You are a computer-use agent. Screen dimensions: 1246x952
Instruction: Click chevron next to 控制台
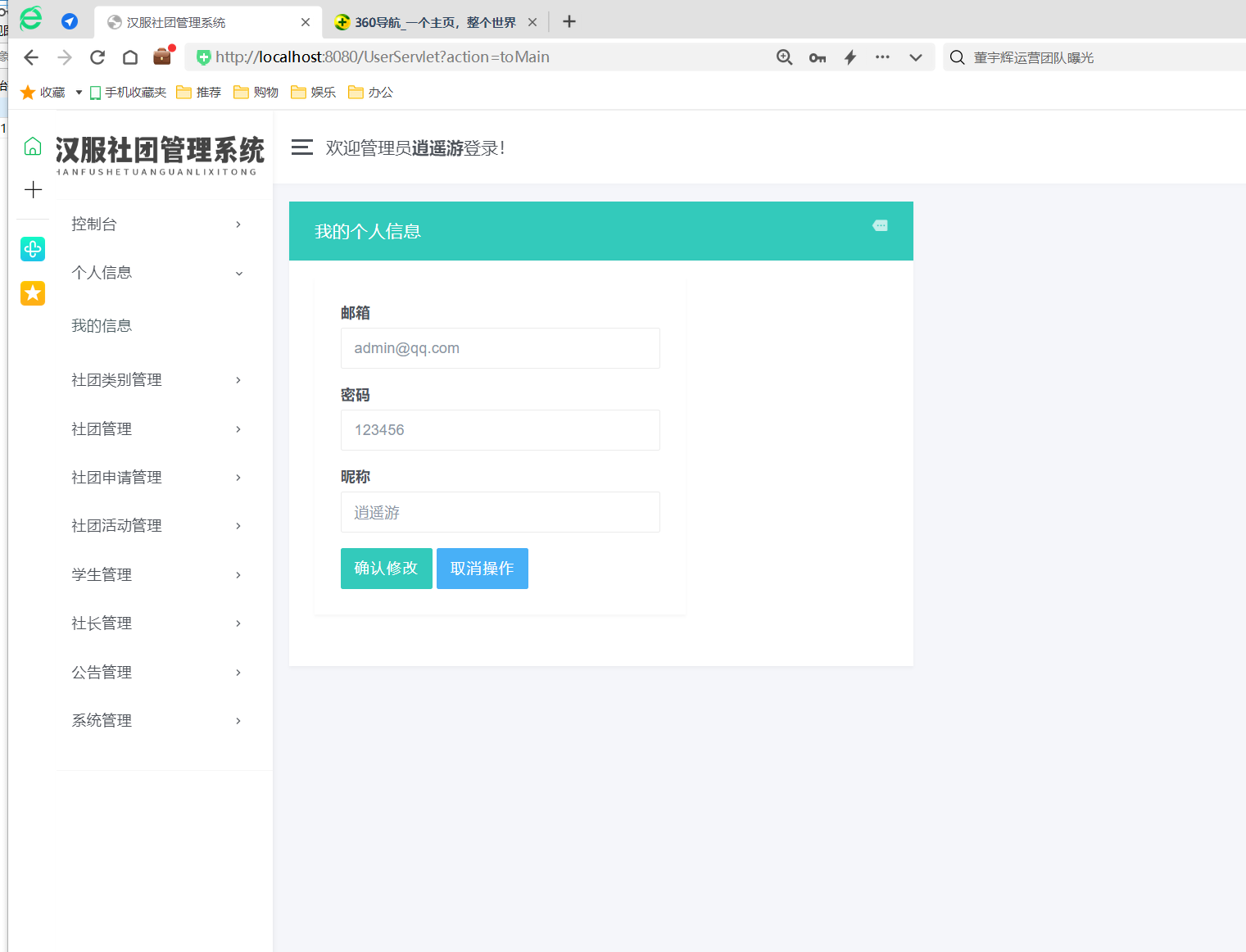(x=238, y=224)
